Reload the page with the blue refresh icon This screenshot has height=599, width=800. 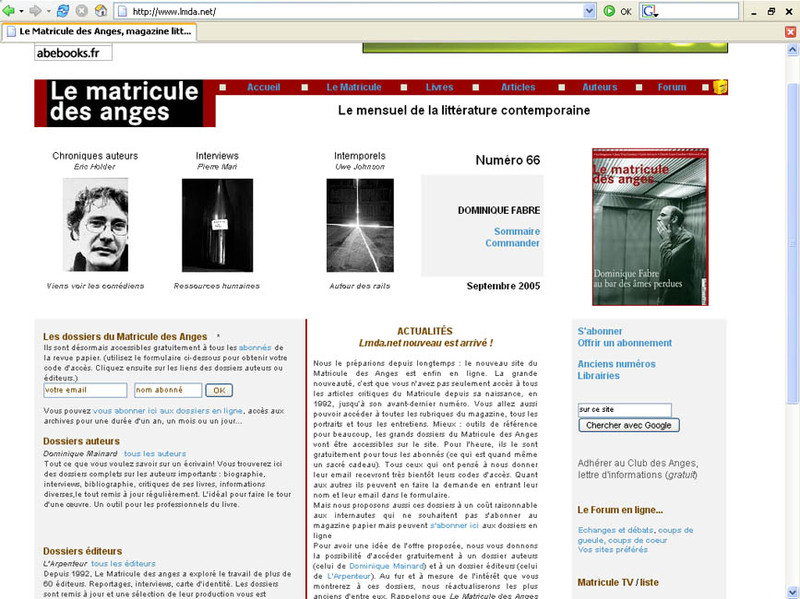tap(63, 11)
